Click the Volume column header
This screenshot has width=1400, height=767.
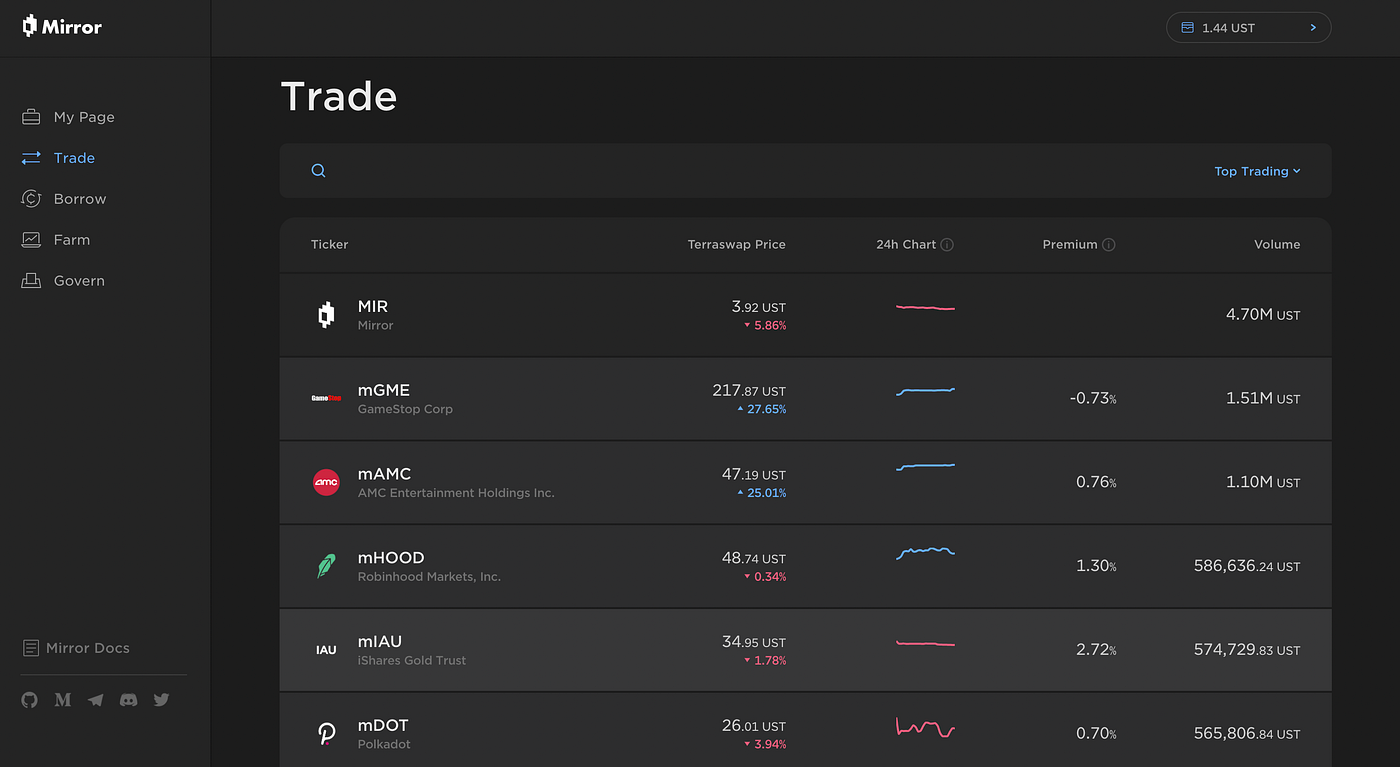(1278, 245)
